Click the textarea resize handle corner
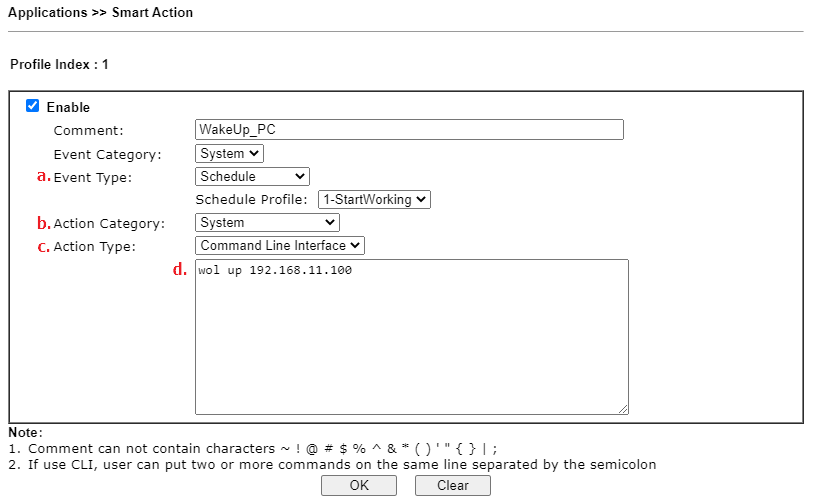This screenshot has width=813, height=503. point(623,409)
